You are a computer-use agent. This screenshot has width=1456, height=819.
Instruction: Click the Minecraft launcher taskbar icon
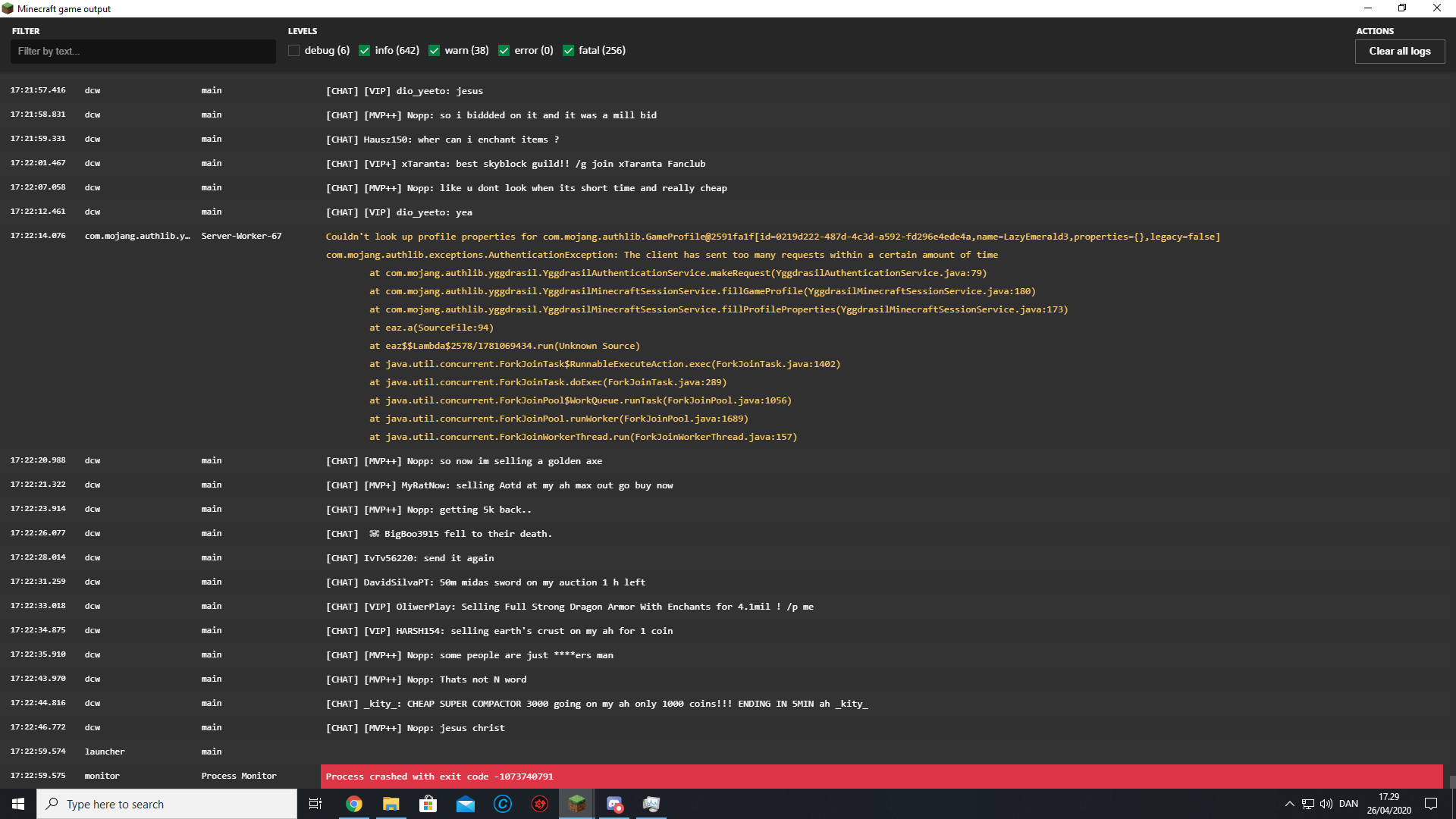tap(577, 804)
